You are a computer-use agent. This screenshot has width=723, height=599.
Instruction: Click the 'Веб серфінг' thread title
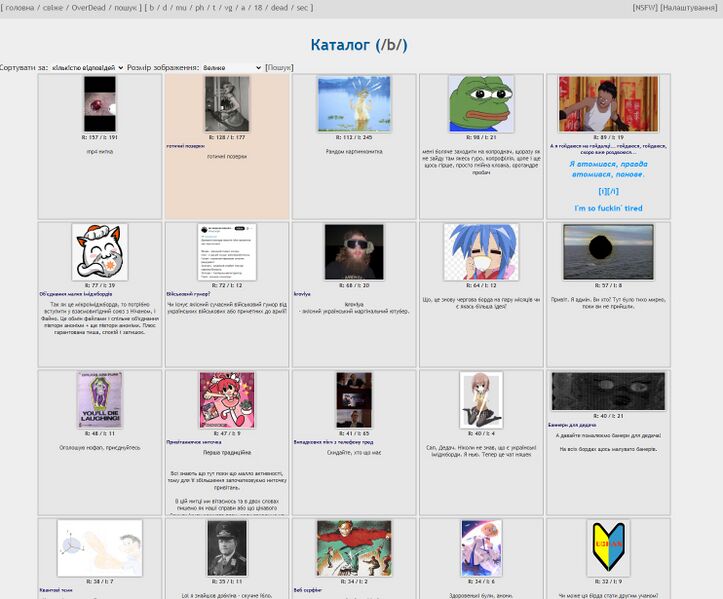click(x=307, y=590)
